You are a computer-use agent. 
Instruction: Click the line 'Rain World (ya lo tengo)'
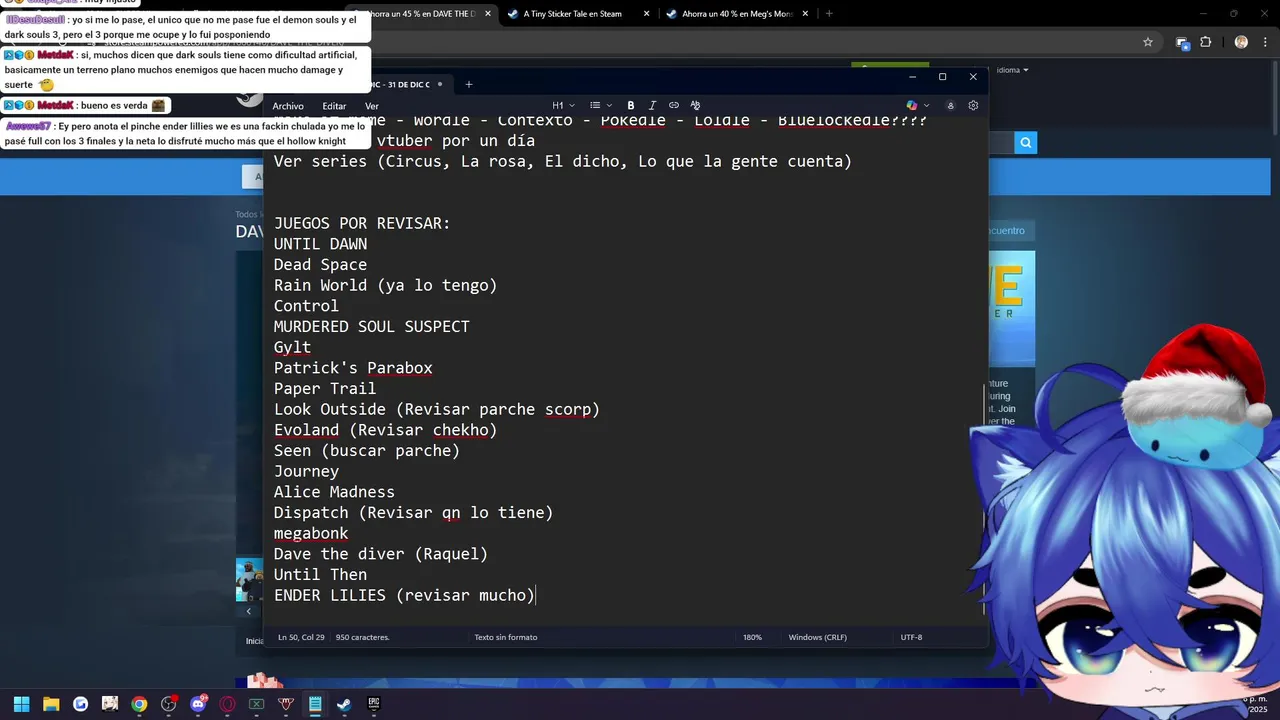coord(385,285)
